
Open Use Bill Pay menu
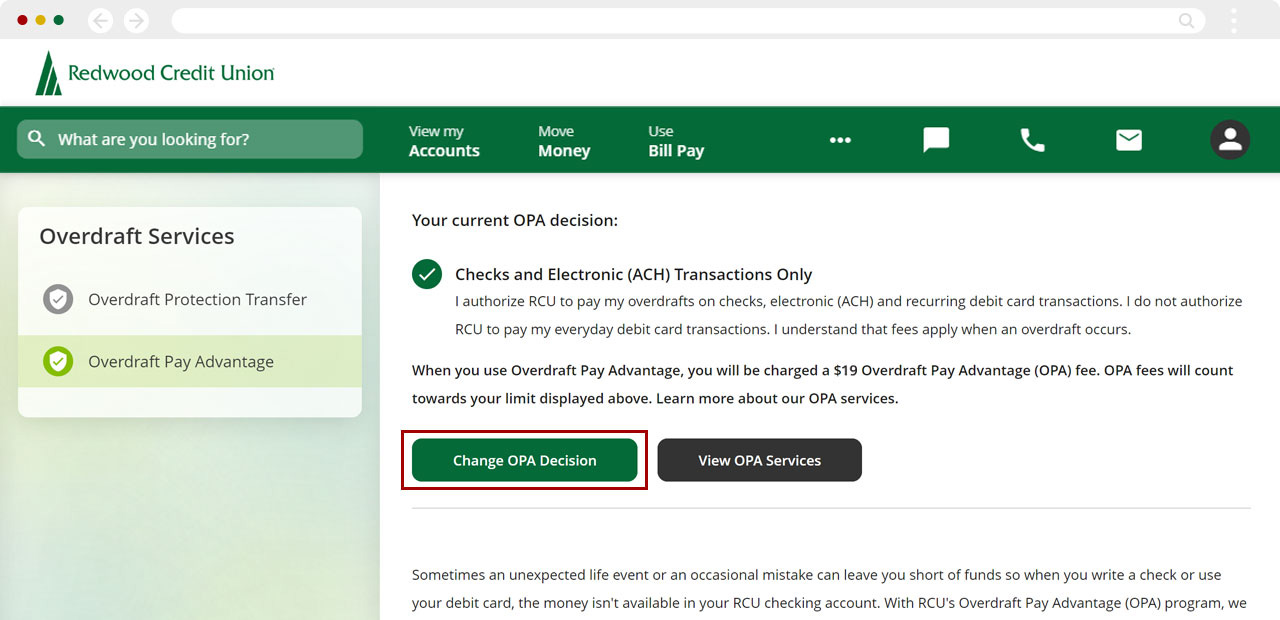click(676, 141)
